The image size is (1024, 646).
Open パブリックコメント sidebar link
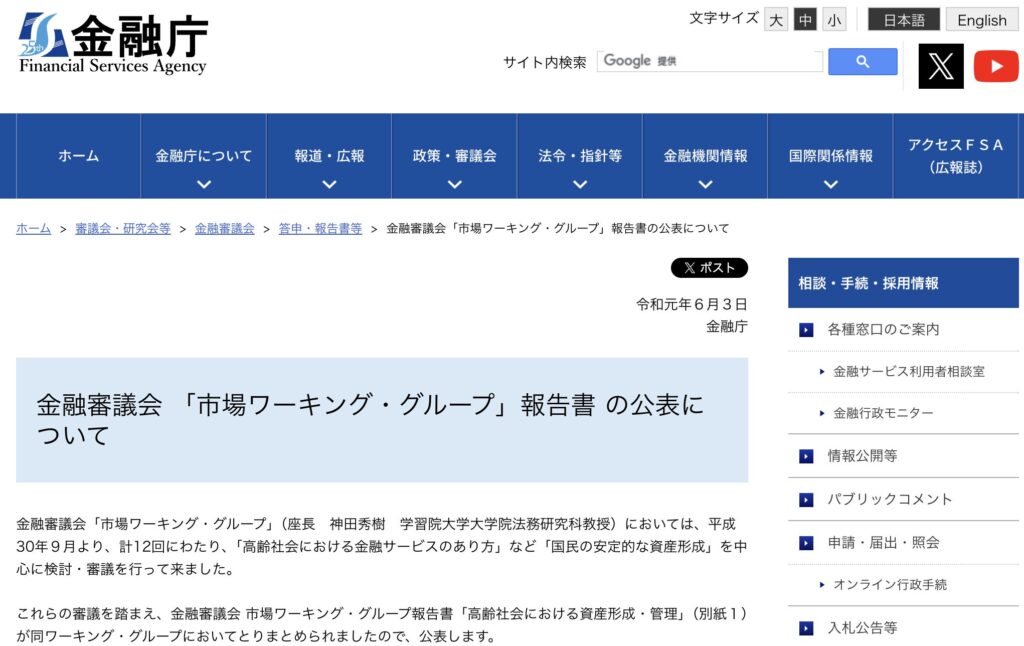tap(889, 500)
